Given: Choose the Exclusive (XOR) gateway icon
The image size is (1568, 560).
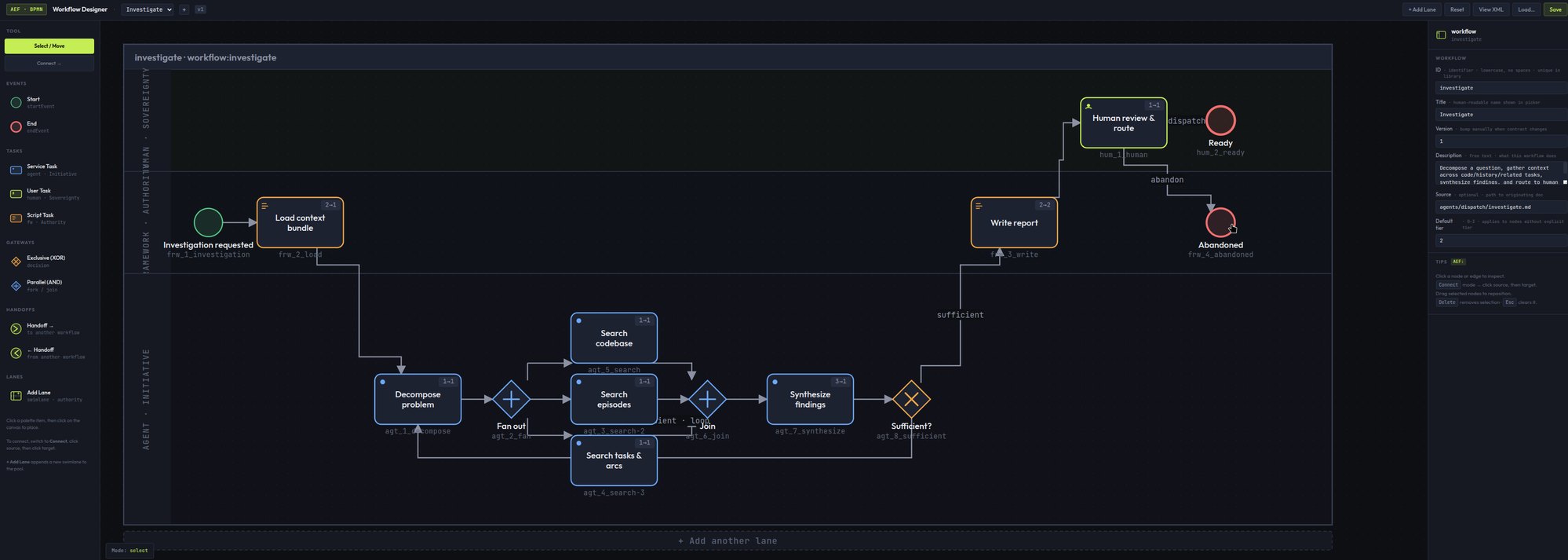Looking at the screenshot, I should click(x=16, y=262).
